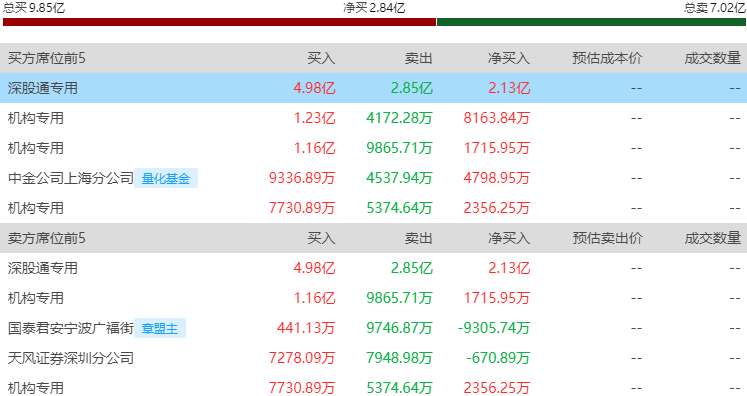Screen dimensions: 747x396
Task: Select the -9305.74万 net buy value
Action: [x=494, y=328]
